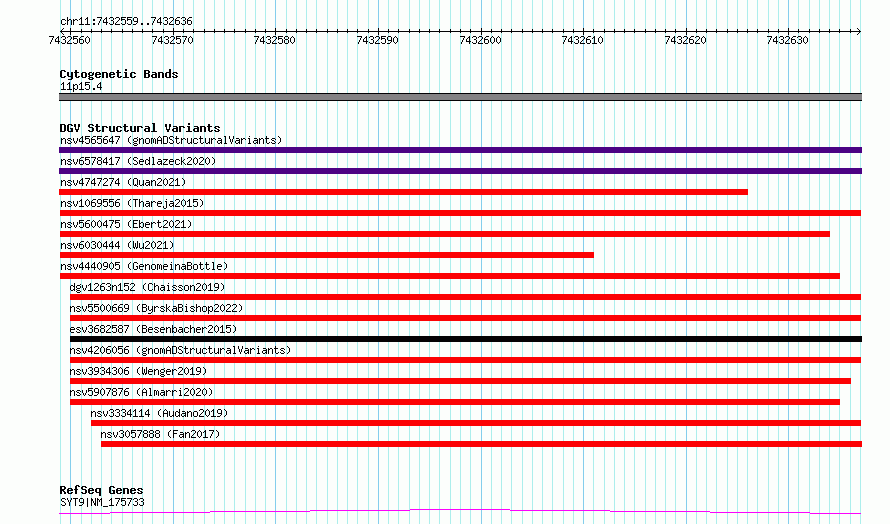
Task: Click the black bar under esv3682587 (Besenbacher2015)
Action: (x=466, y=339)
